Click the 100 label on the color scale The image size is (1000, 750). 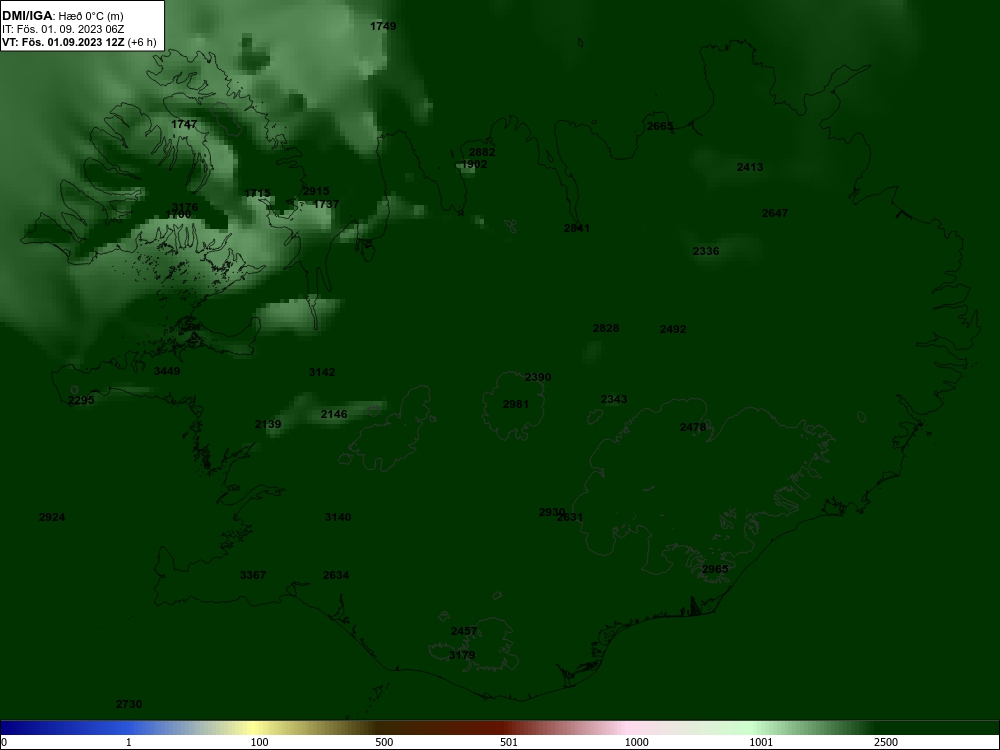[260, 742]
